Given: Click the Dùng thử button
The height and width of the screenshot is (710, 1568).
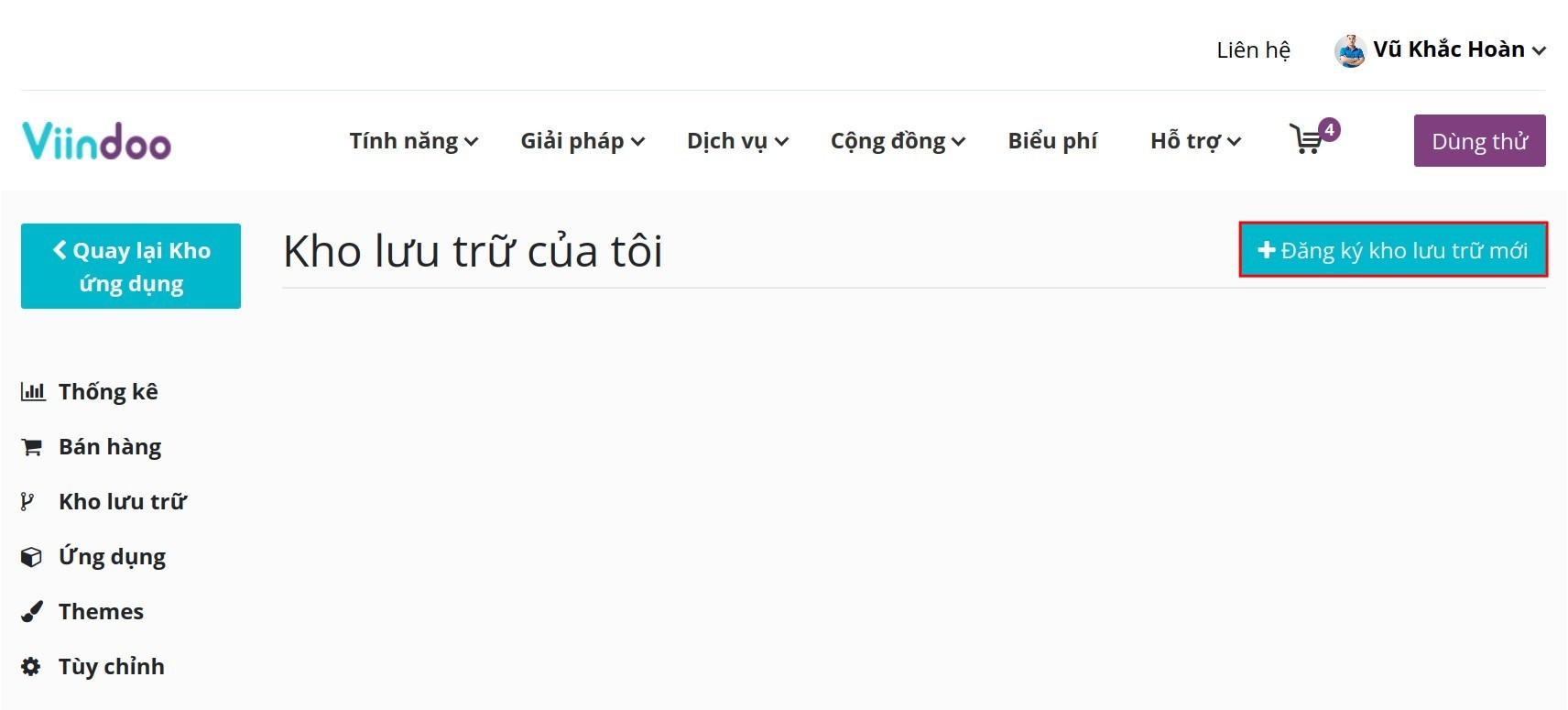Looking at the screenshot, I should coord(1479,141).
